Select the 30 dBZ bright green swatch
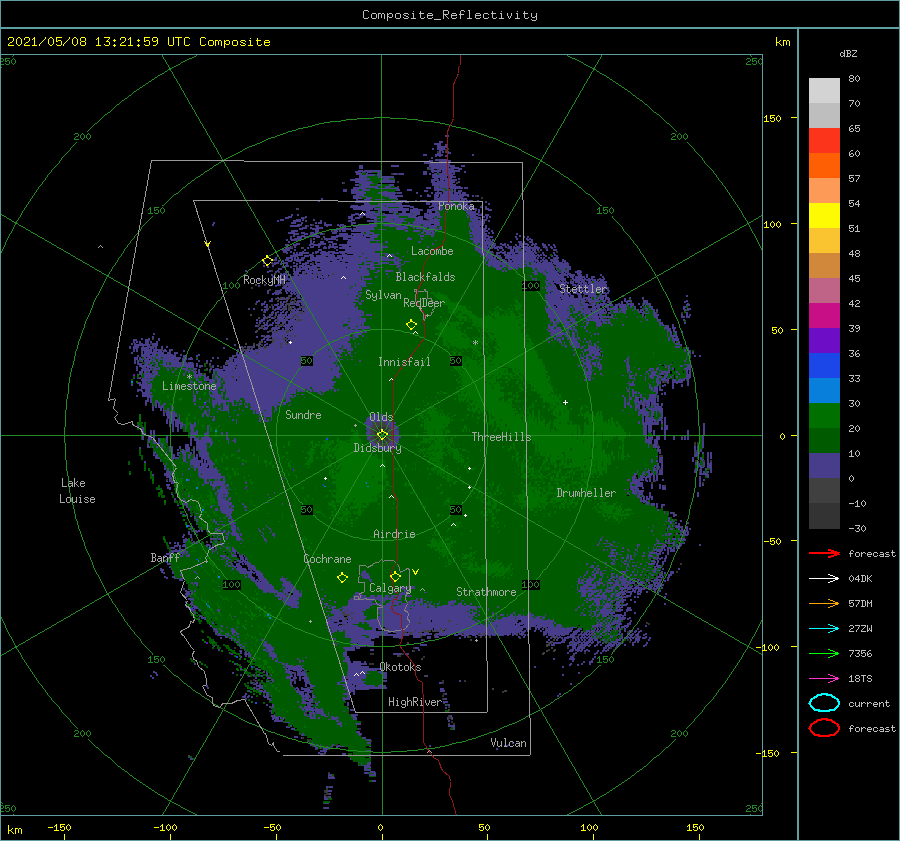 pos(824,416)
